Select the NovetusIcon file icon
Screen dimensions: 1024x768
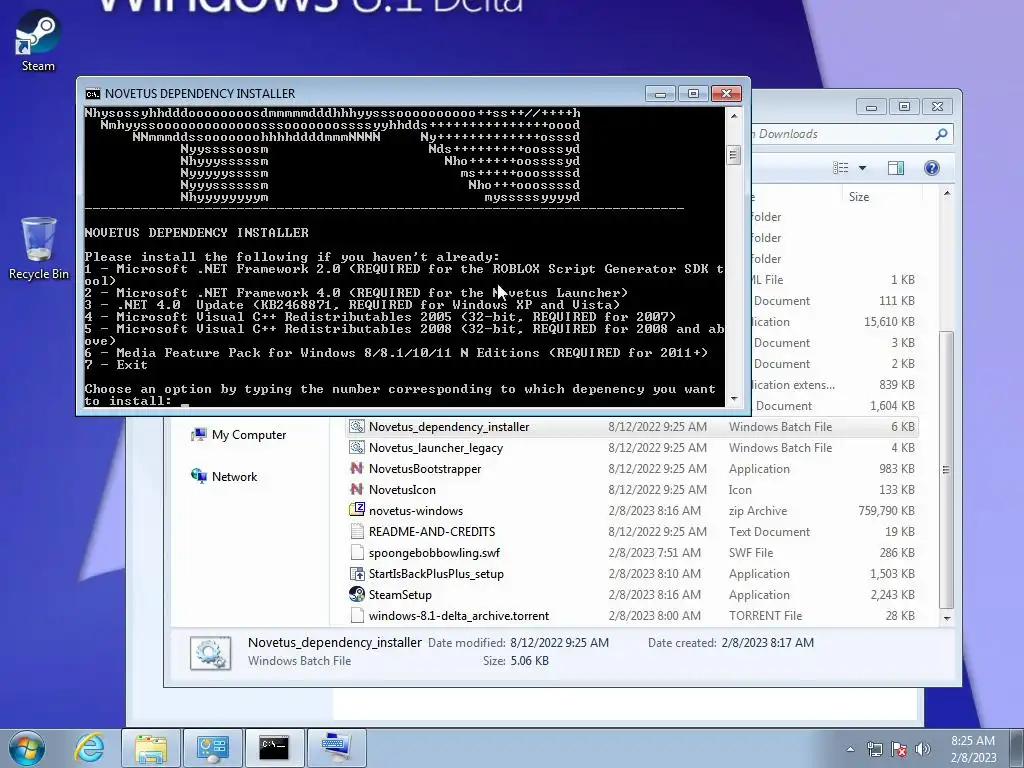click(x=357, y=490)
